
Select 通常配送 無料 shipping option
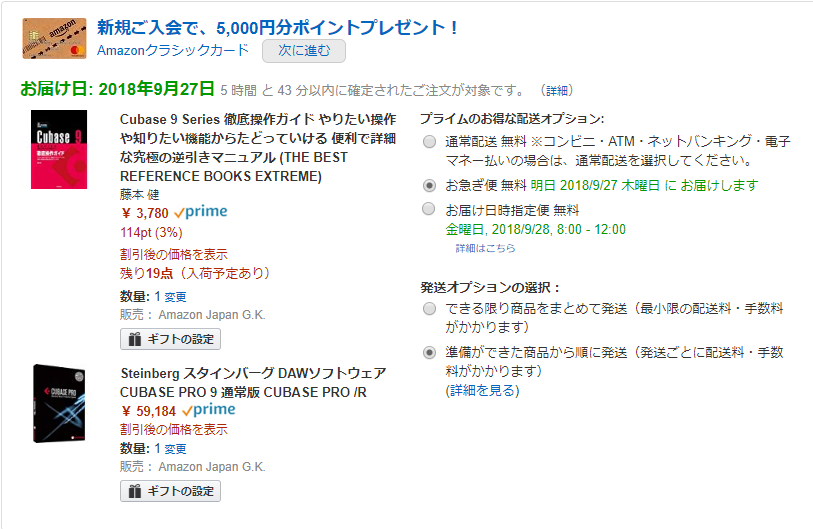[x=429, y=142]
